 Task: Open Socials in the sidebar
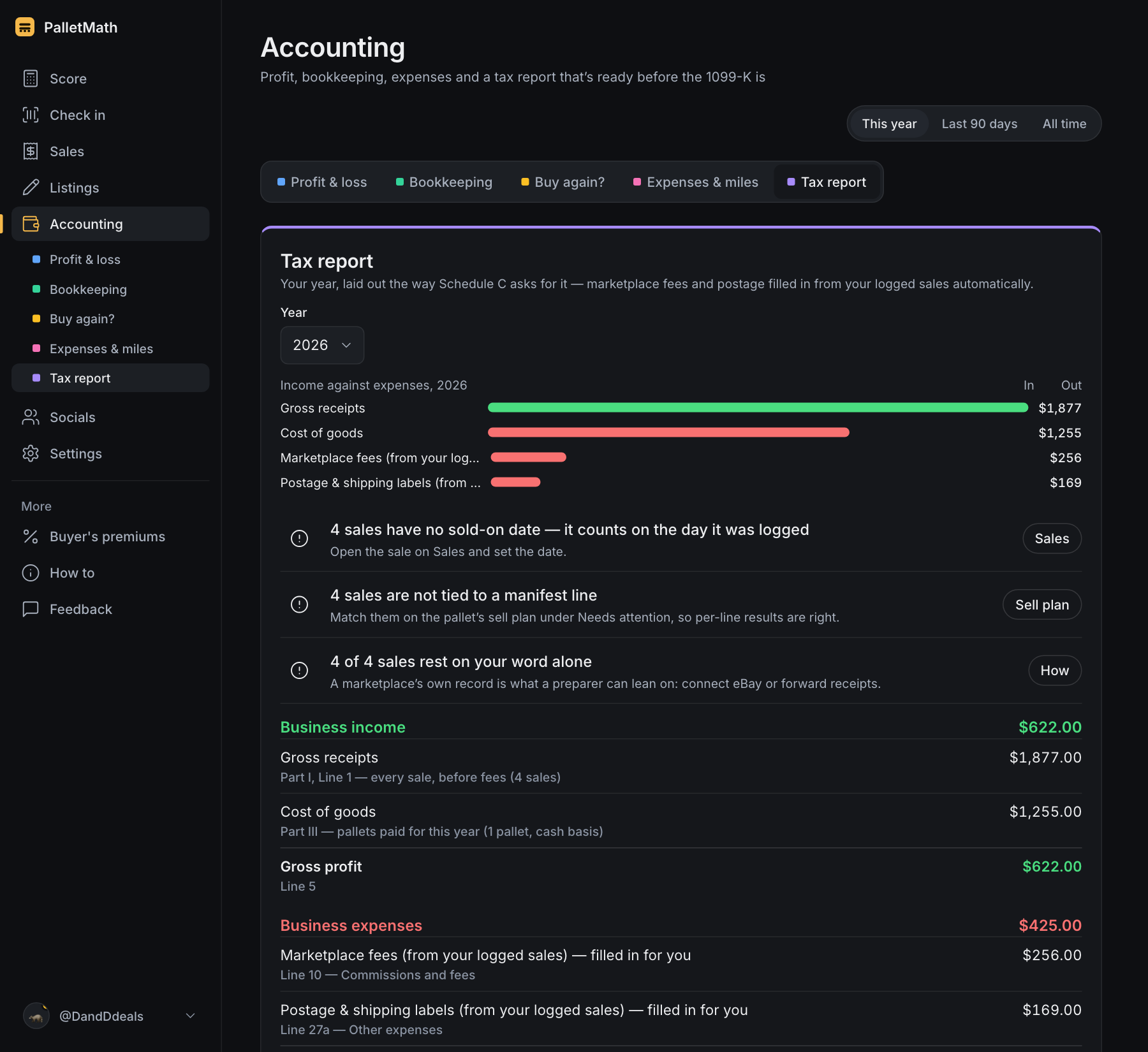(x=110, y=417)
